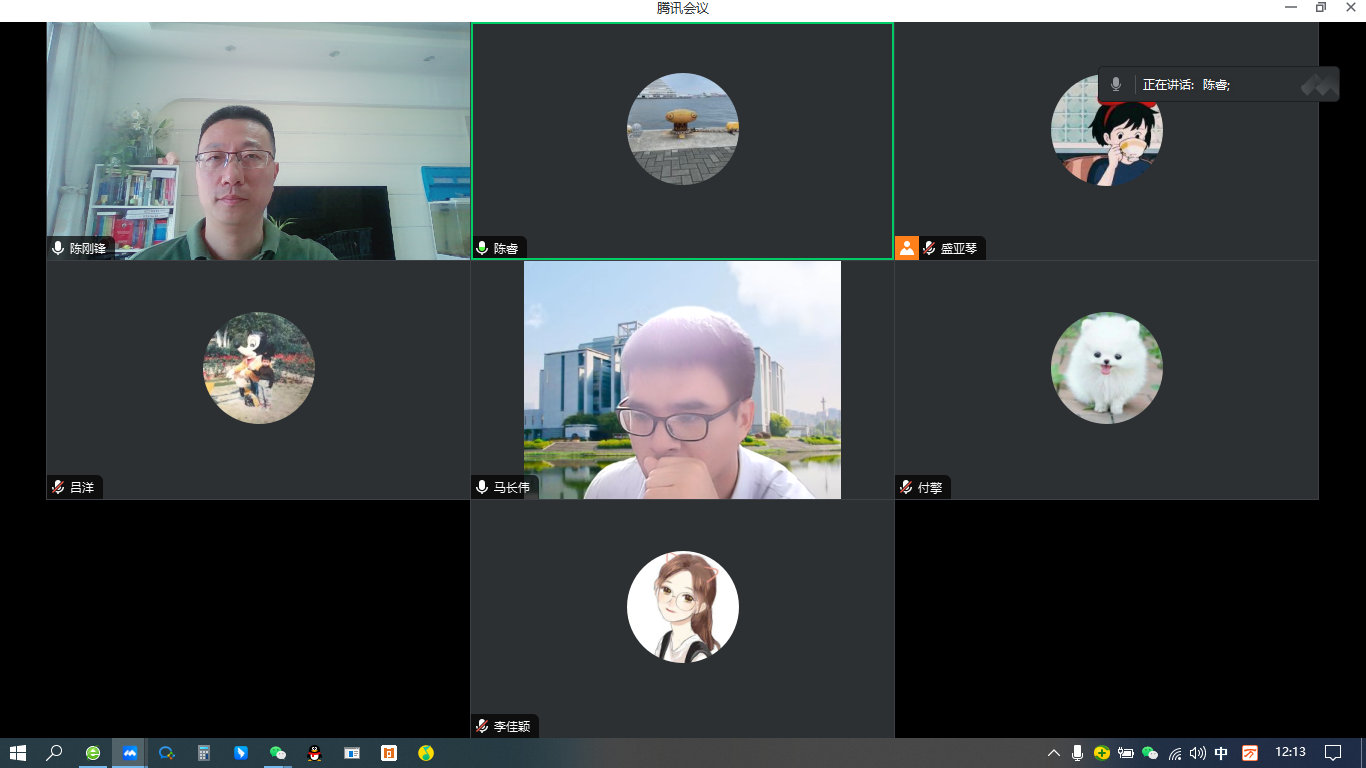The width and height of the screenshot is (1366, 768).
Task: Click the muted microphone icon for 付擎
Action: 906,488
